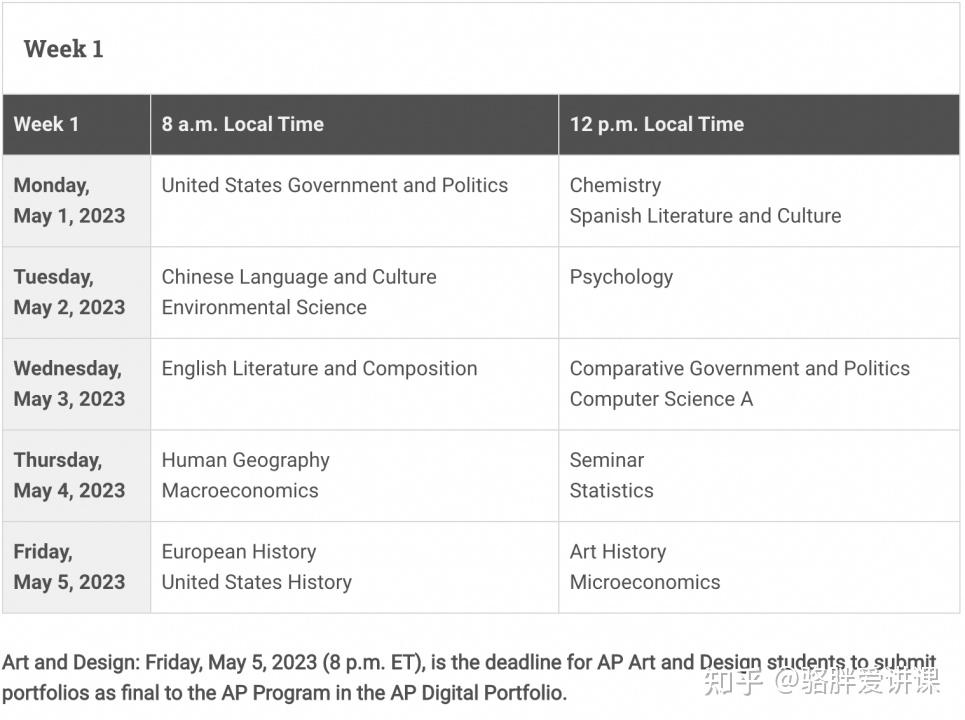This screenshot has height=720, width=965.
Task: Select the "8 a.m. Local Time" column header
Action: pyautogui.click(x=243, y=125)
